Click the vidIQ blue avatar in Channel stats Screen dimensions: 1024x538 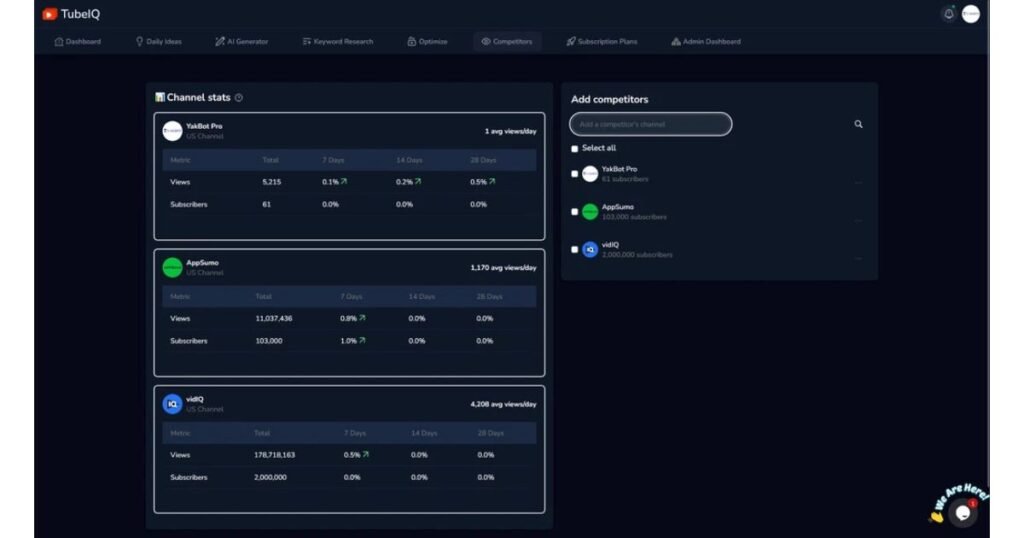point(172,404)
